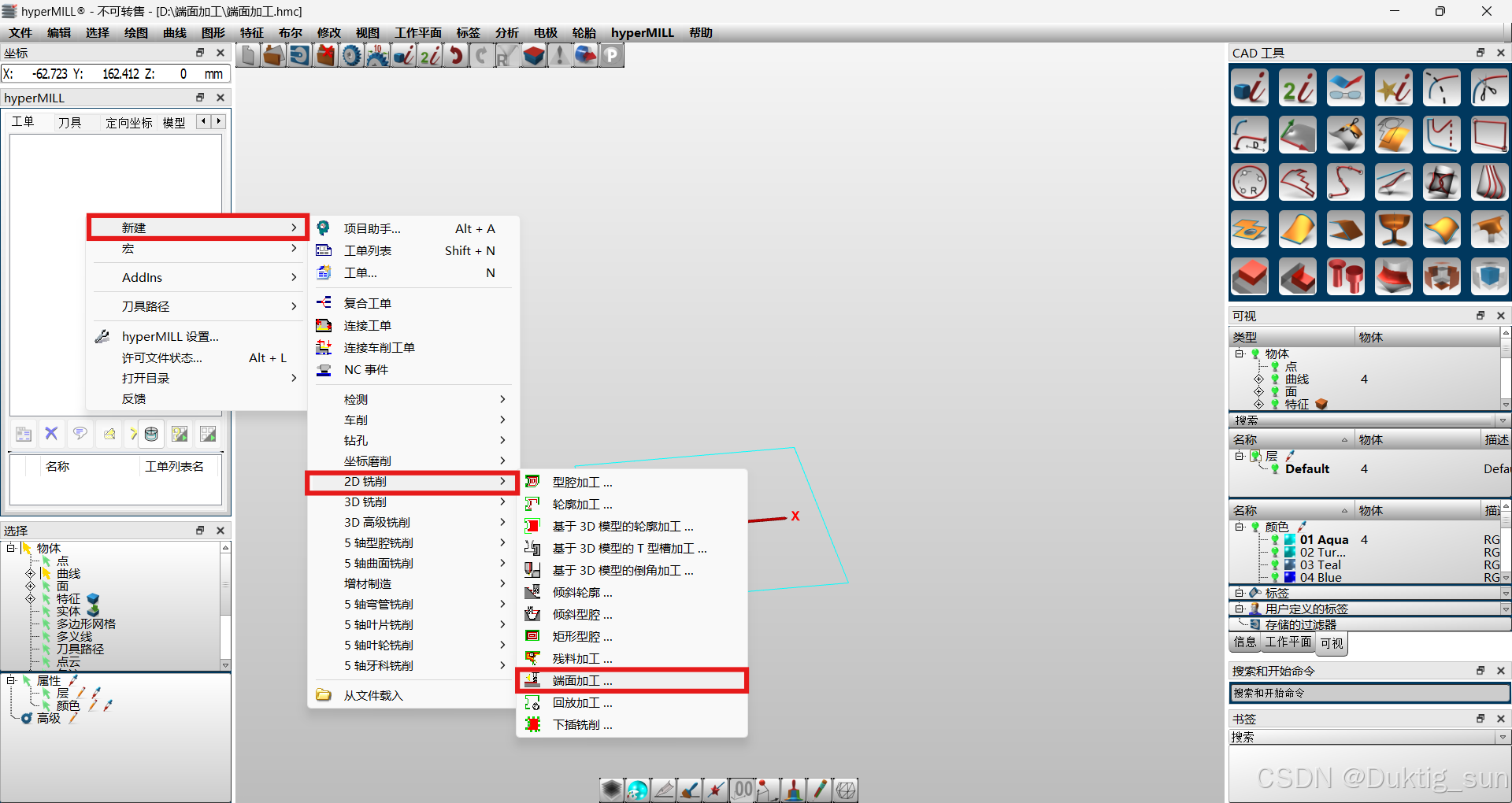Click the circle with R holes CAD tool

[x=1250, y=183]
